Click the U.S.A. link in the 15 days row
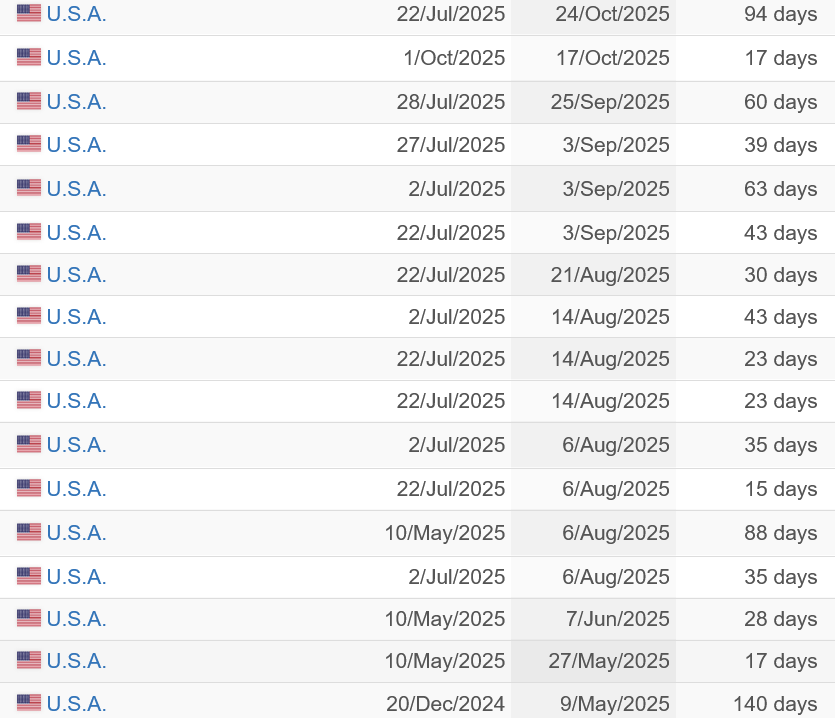 point(76,489)
